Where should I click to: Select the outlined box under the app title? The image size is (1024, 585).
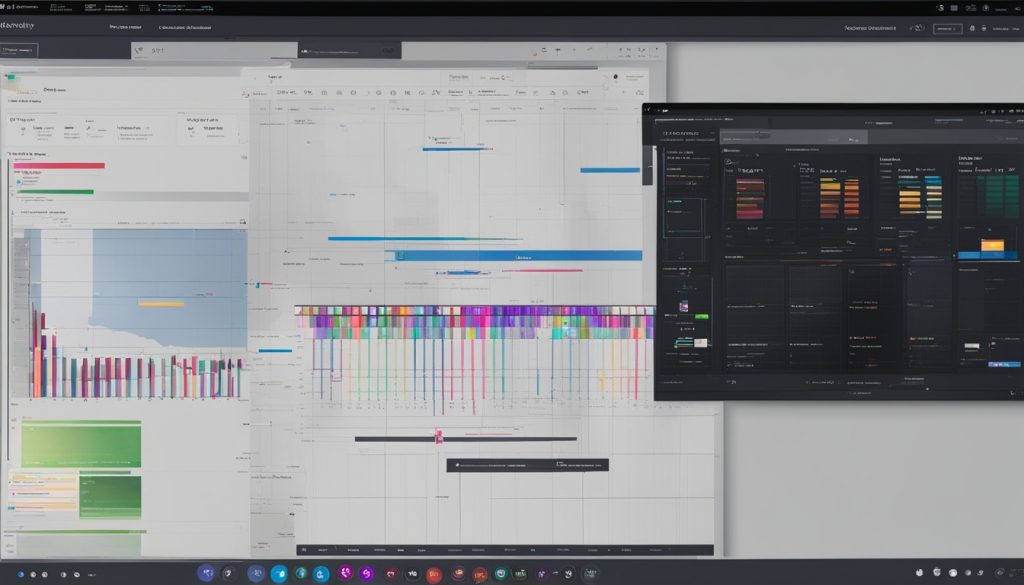(19, 50)
